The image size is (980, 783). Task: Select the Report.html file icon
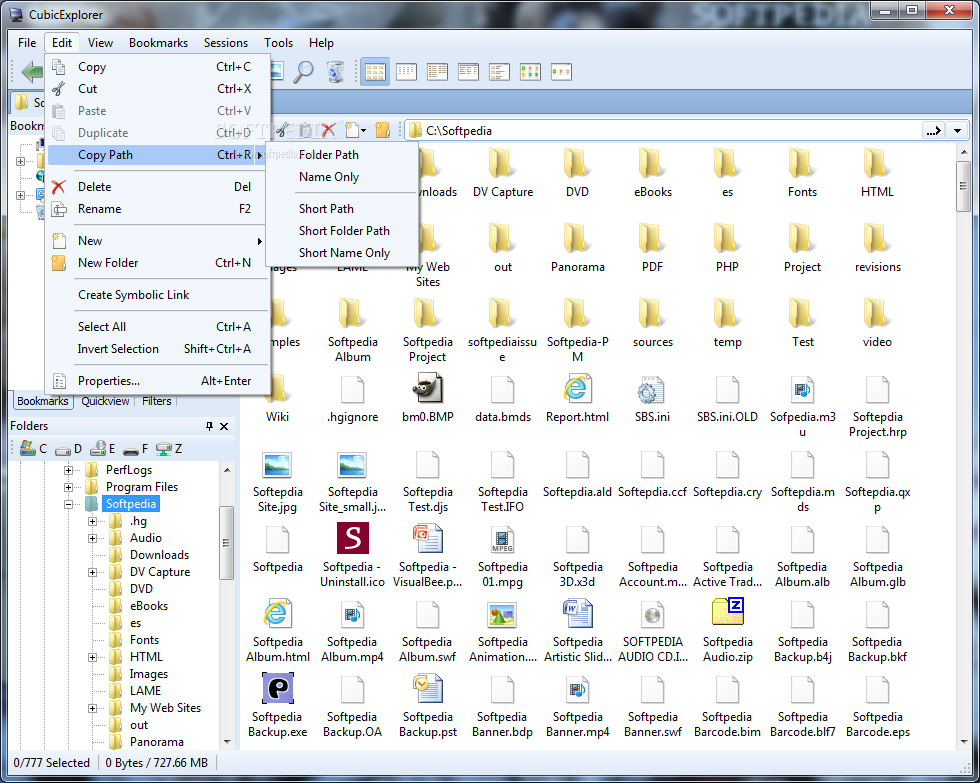[576, 389]
